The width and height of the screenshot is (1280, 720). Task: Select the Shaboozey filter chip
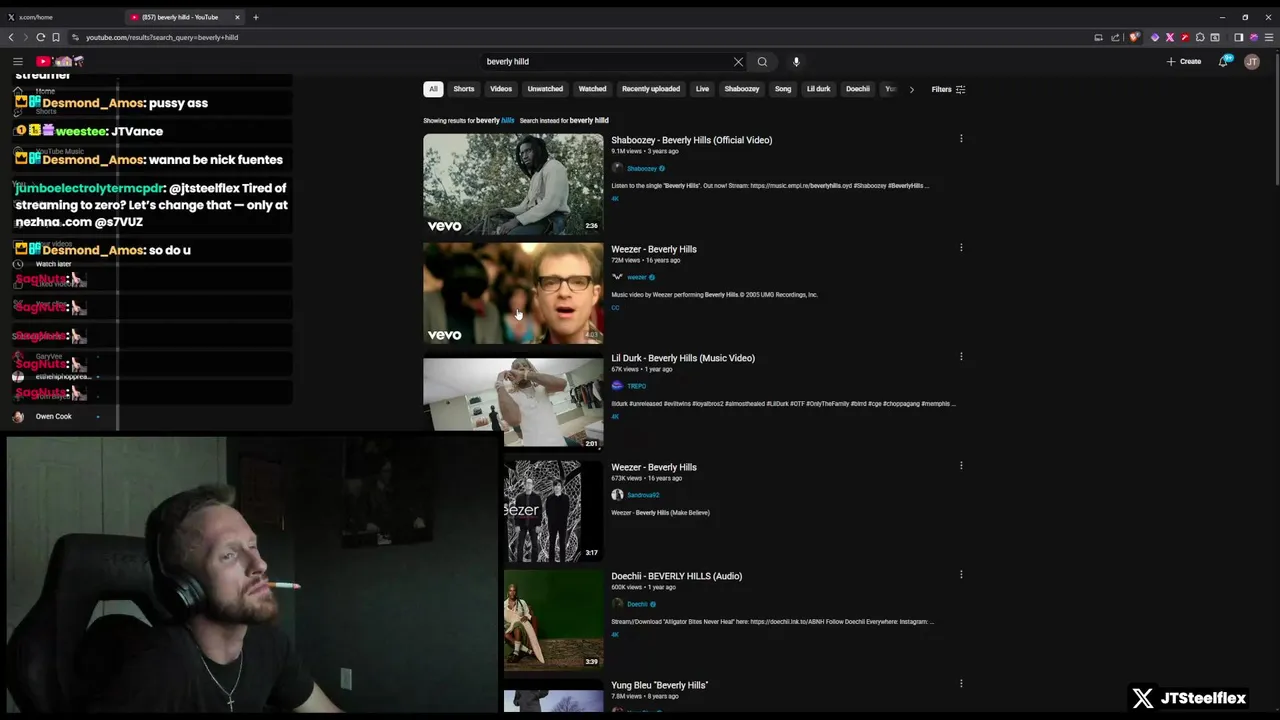pyautogui.click(x=742, y=89)
